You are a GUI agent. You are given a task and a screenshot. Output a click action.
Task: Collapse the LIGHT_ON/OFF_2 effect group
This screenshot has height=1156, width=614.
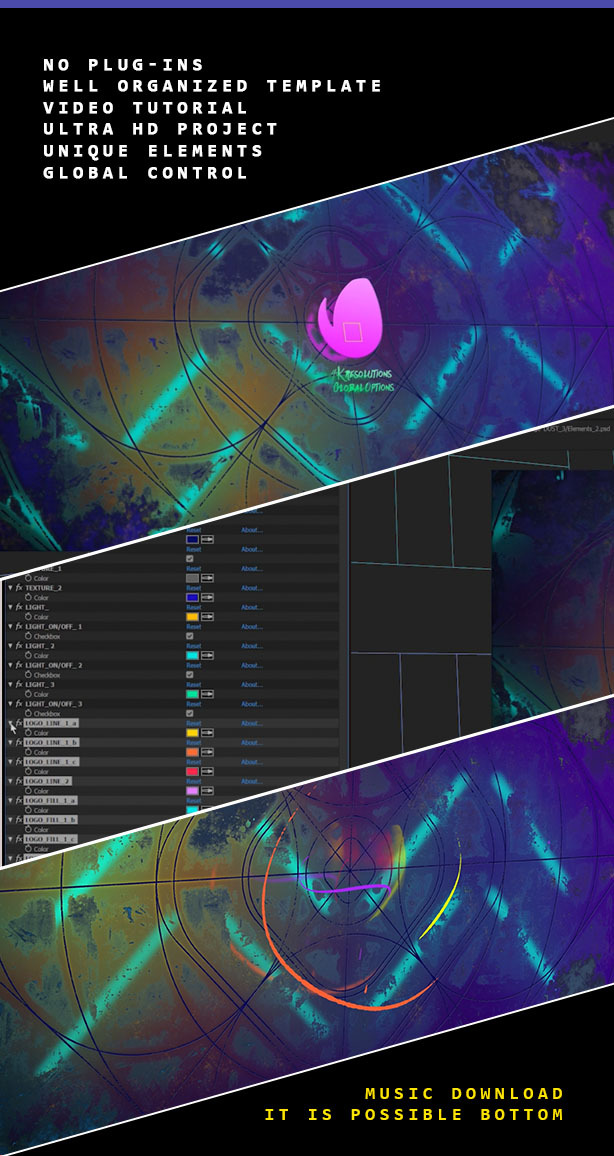click(x=10, y=665)
